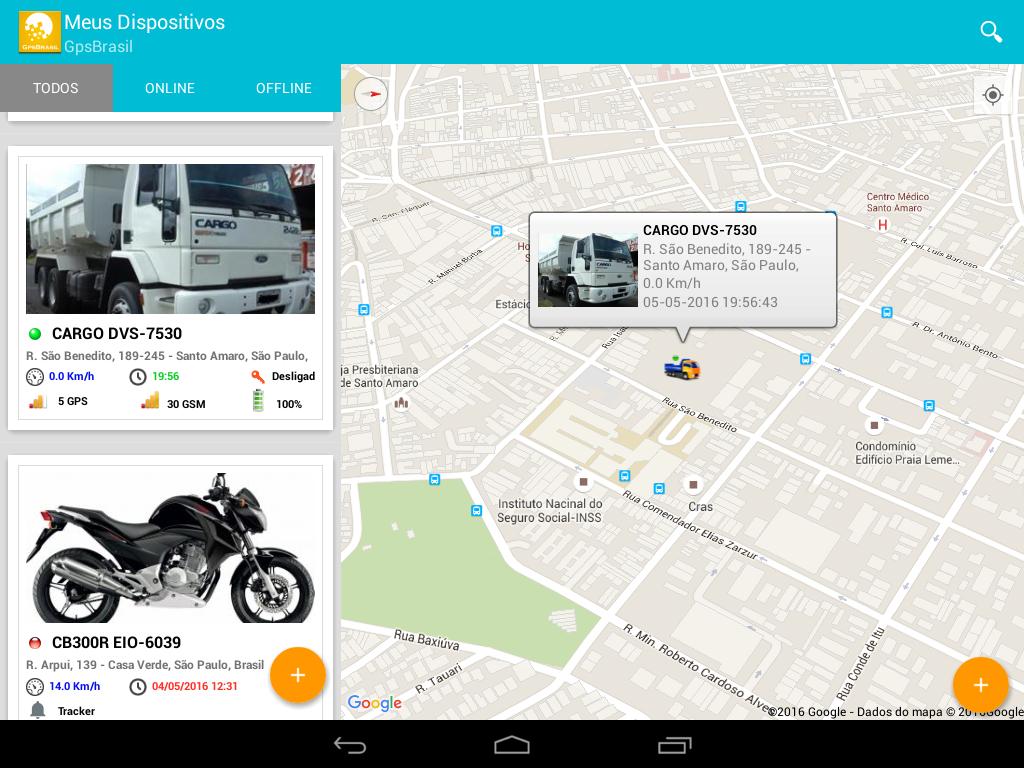Tap speedometer icon next to 0.0 Km/h
The image size is (1024, 768).
[x=35, y=377]
